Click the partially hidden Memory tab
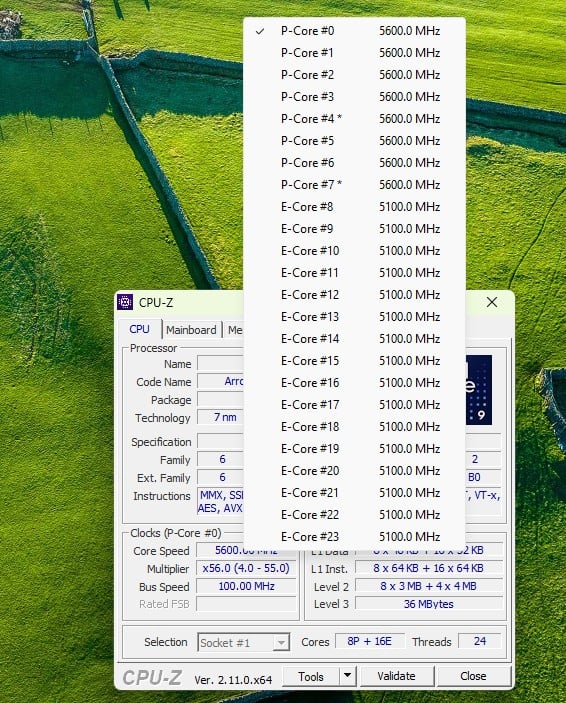The height and width of the screenshot is (703, 566). pyautogui.click(x=235, y=330)
